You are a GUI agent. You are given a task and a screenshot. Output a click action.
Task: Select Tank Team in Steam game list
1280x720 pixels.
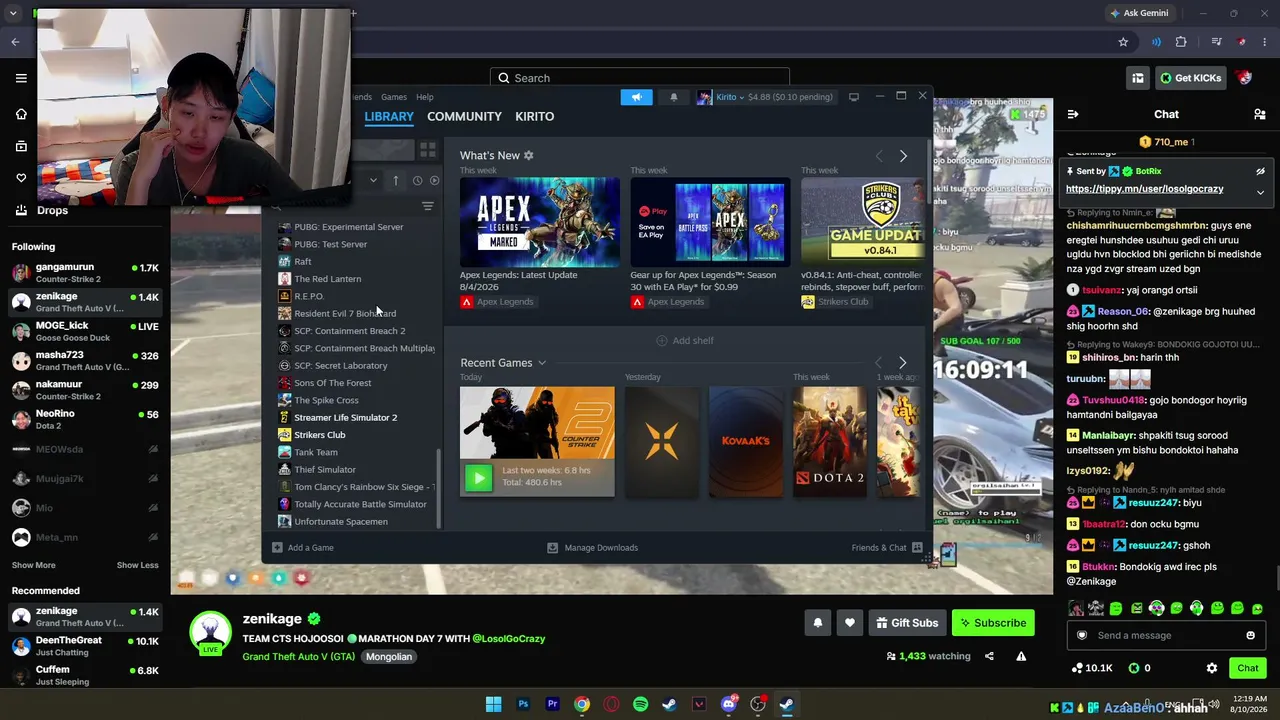316,452
